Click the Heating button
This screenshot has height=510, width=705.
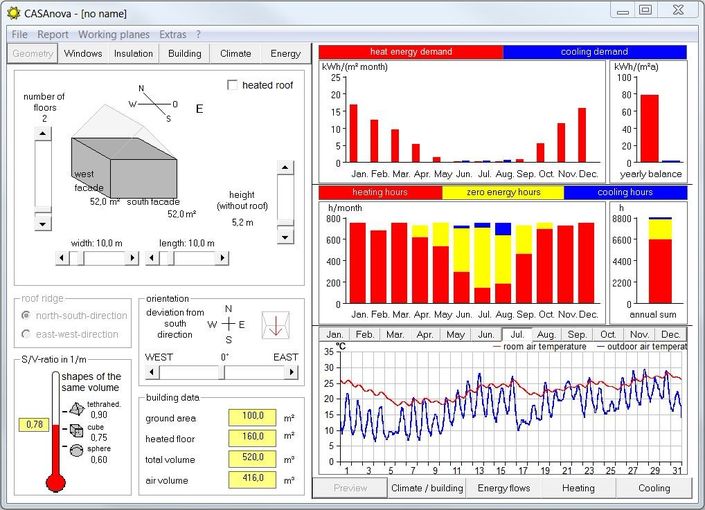point(578,488)
